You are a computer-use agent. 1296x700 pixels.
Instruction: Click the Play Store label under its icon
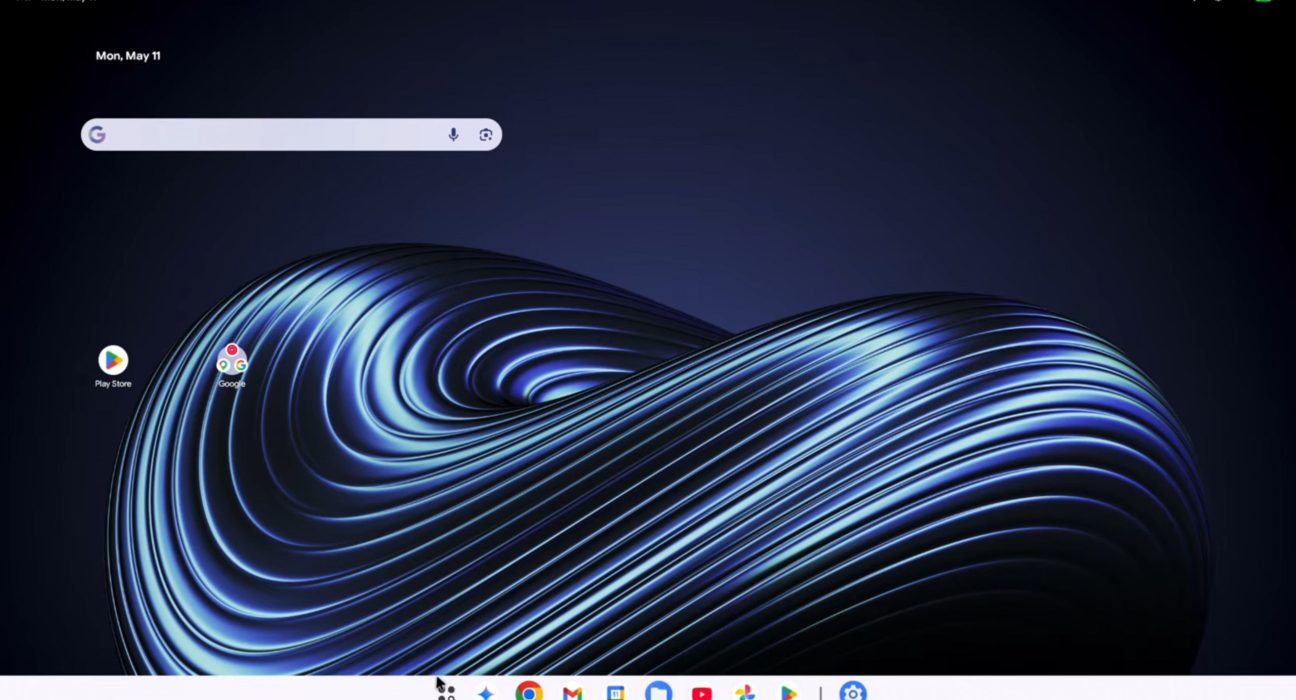coord(113,384)
